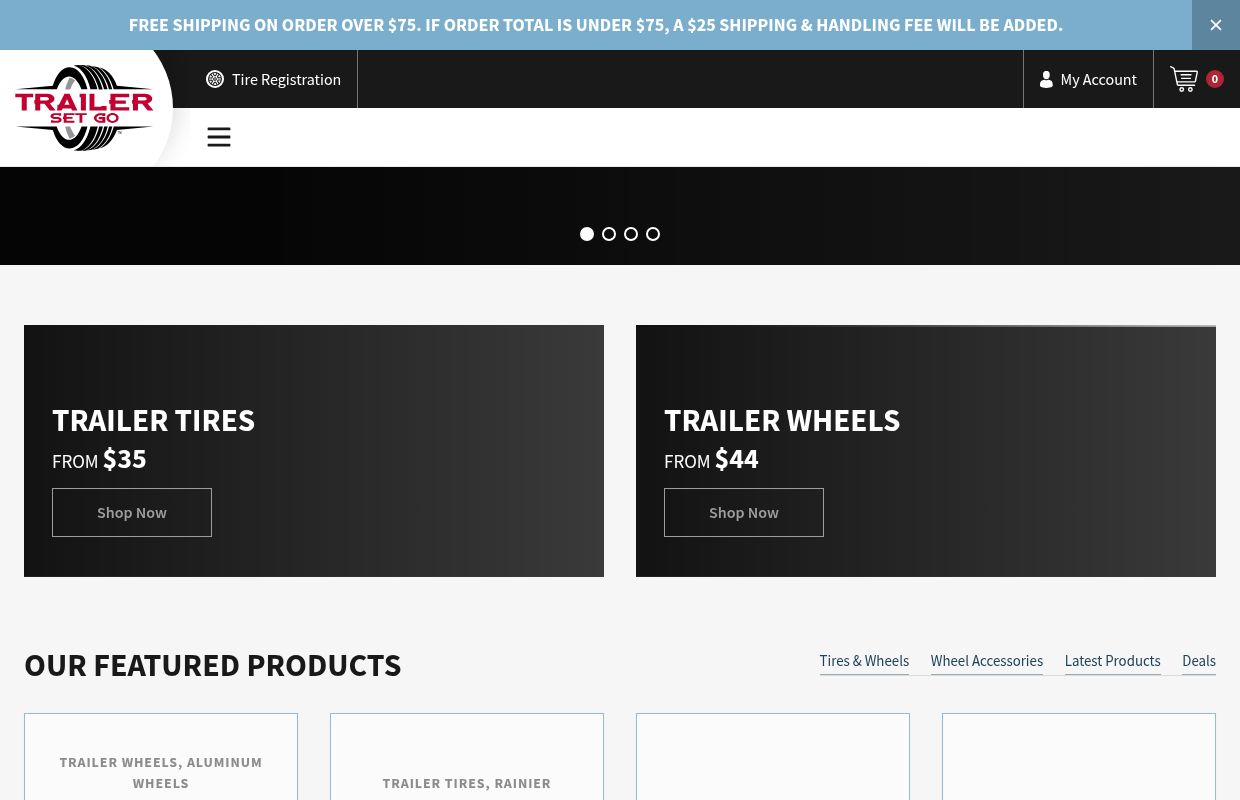
Task: Open the shopping cart
Action: (x=1185, y=79)
